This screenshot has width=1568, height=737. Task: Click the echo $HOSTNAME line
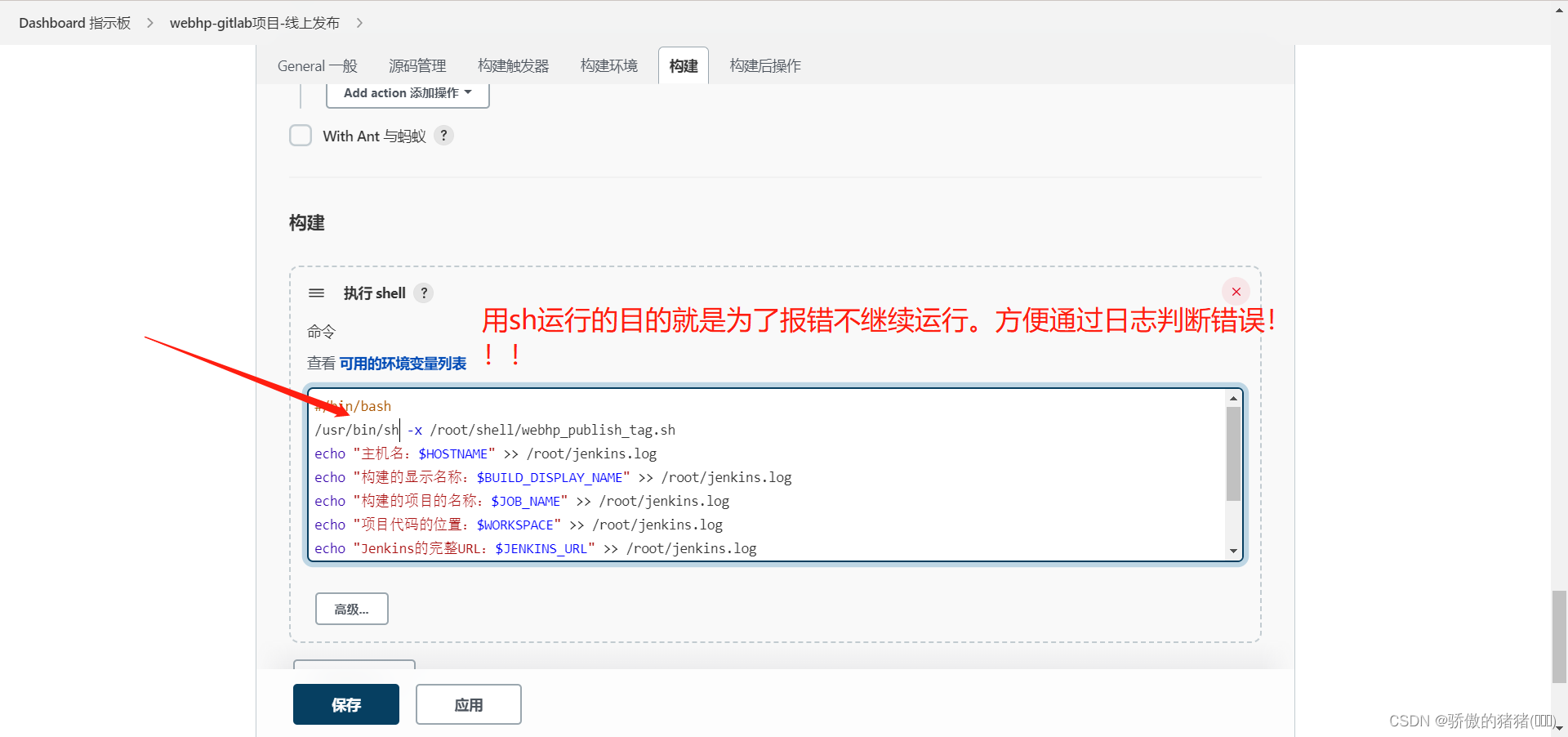click(x=485, y=453)
